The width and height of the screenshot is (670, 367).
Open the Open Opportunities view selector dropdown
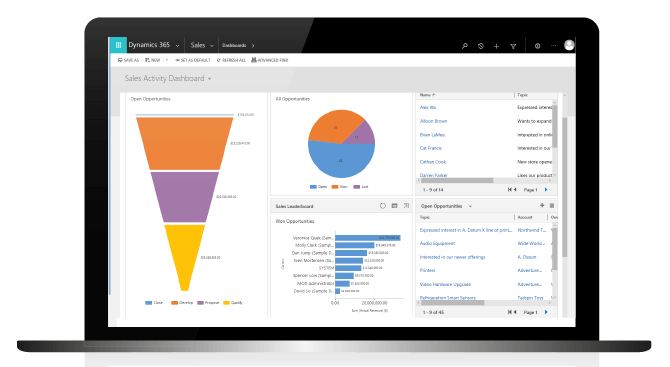470,206
